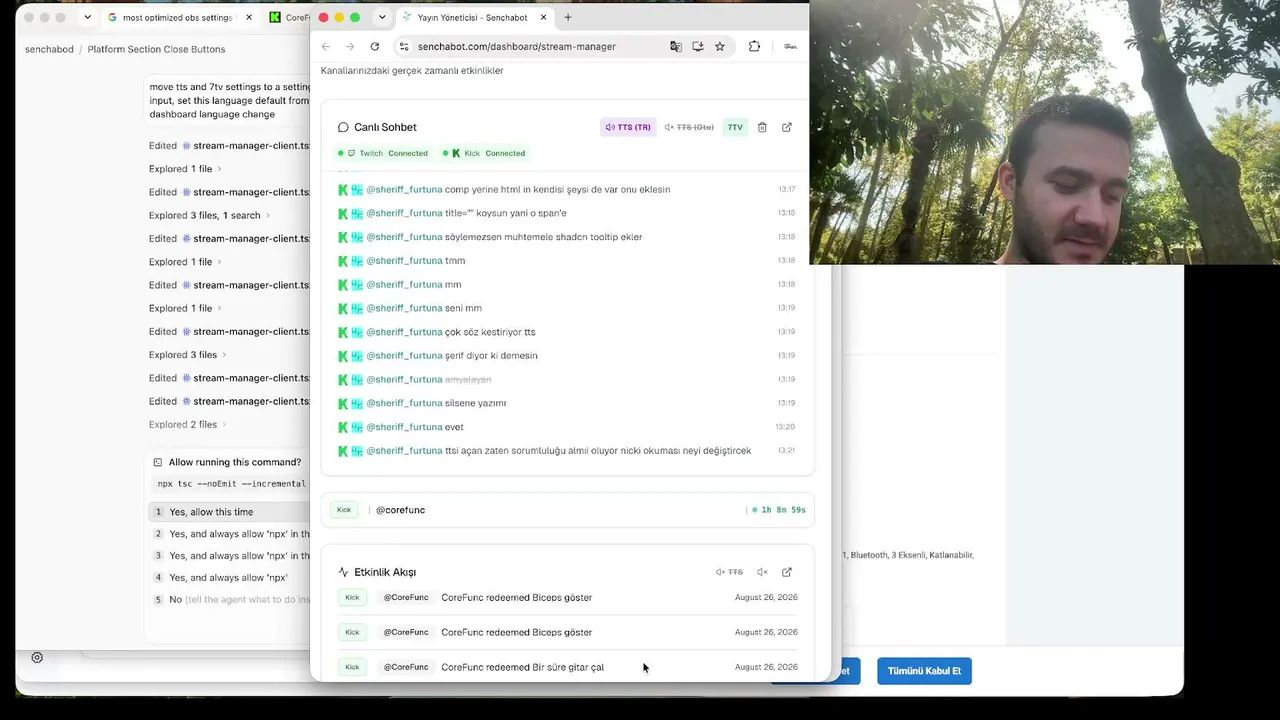Screen dimensions: 1280x720
Task: Go back in the Senchabot browser window
Action: coord(326,46)
